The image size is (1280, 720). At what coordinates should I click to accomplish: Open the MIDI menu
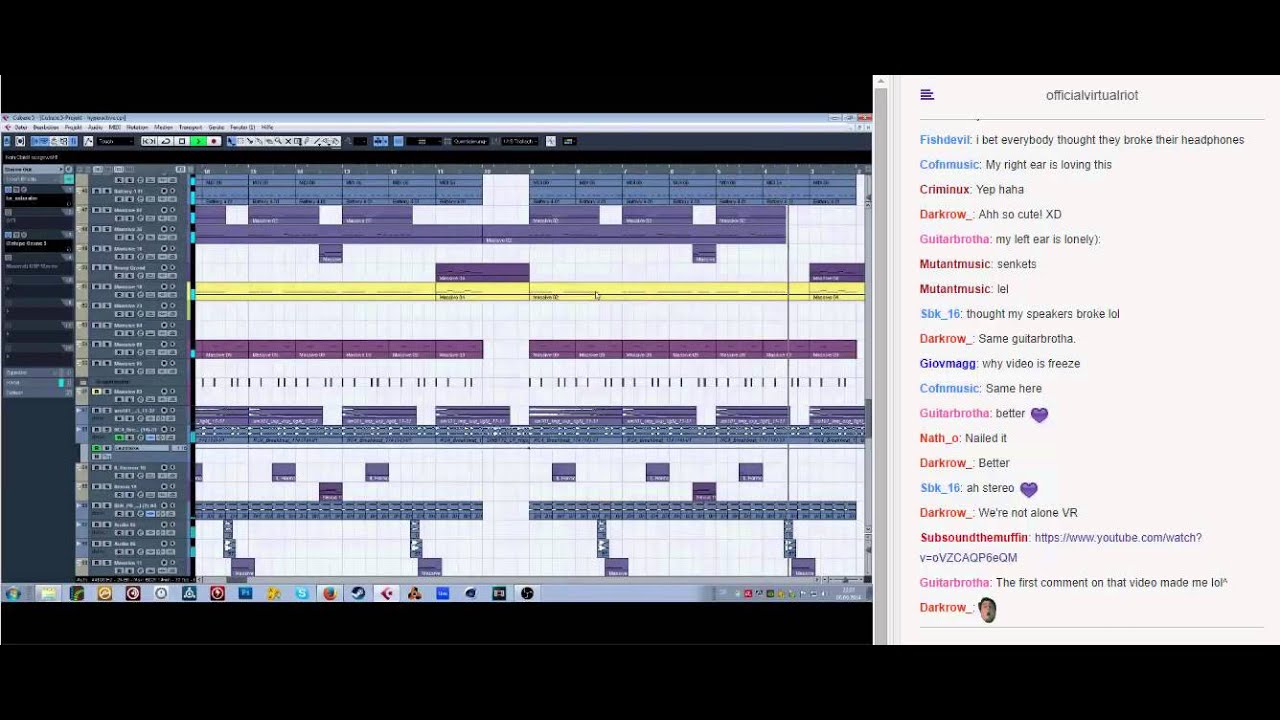pos(115,127)
